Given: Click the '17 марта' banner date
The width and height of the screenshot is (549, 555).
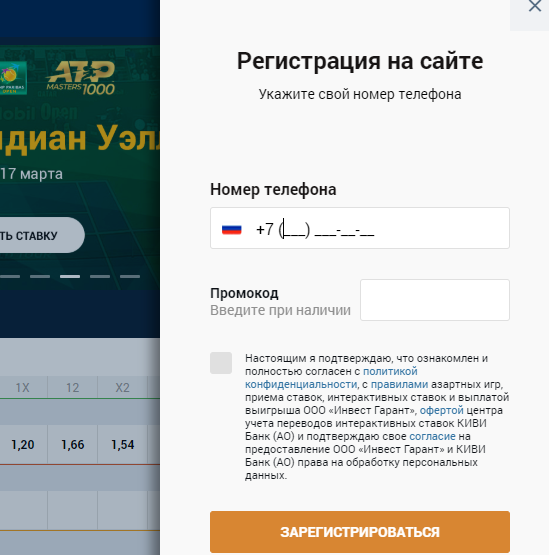Looking at the screenshot, I should [31, 174].
